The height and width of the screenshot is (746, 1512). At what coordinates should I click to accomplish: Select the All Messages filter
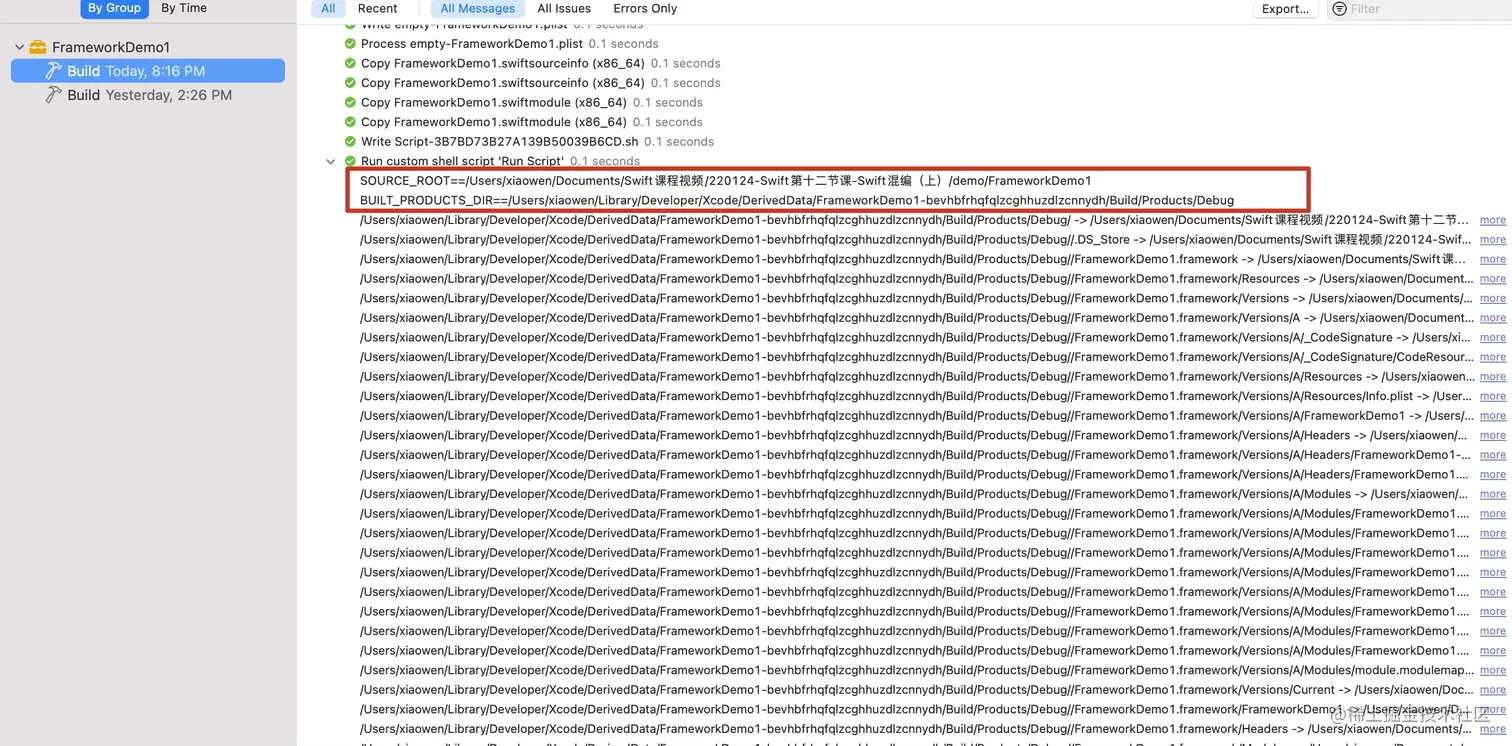[x=477, y=9]
